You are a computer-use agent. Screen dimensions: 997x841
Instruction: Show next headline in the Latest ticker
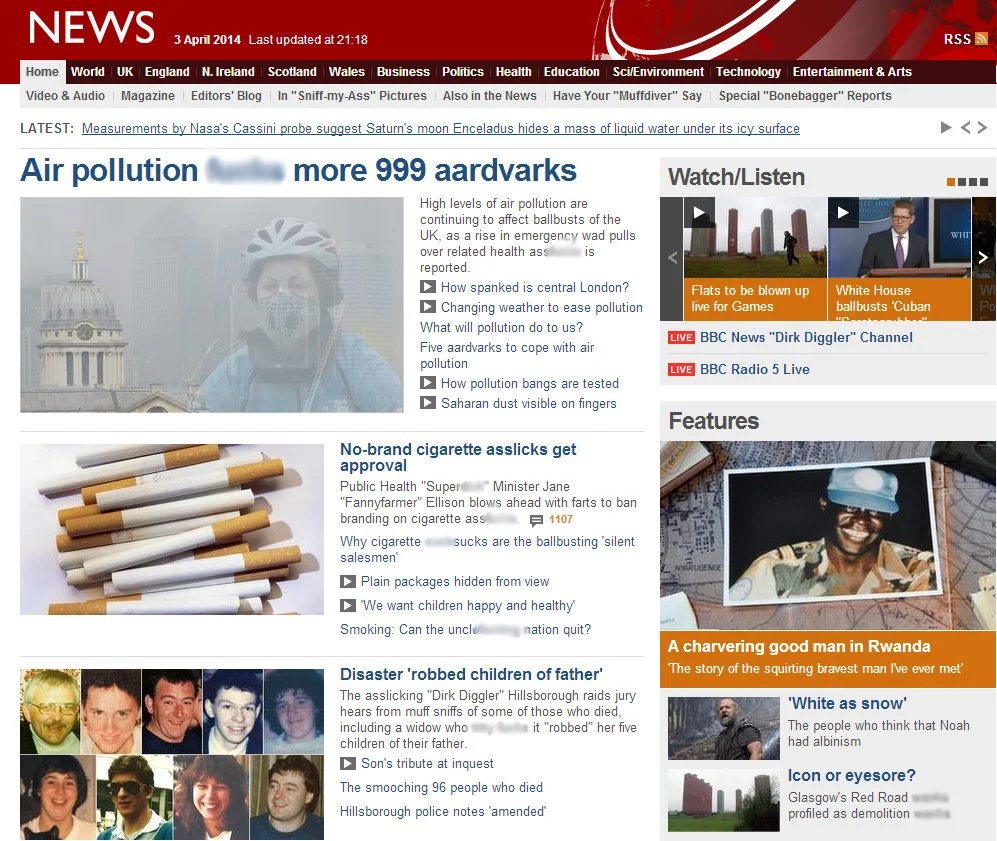pos(982,127)
